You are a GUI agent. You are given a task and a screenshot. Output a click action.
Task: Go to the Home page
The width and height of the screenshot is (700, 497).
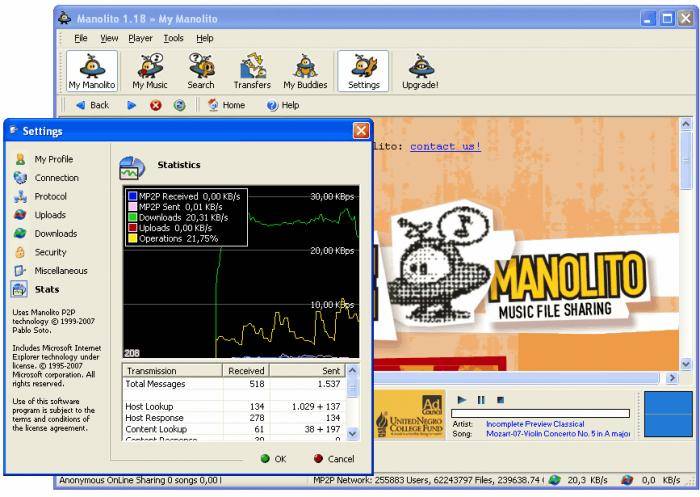[x=227, y=105]
